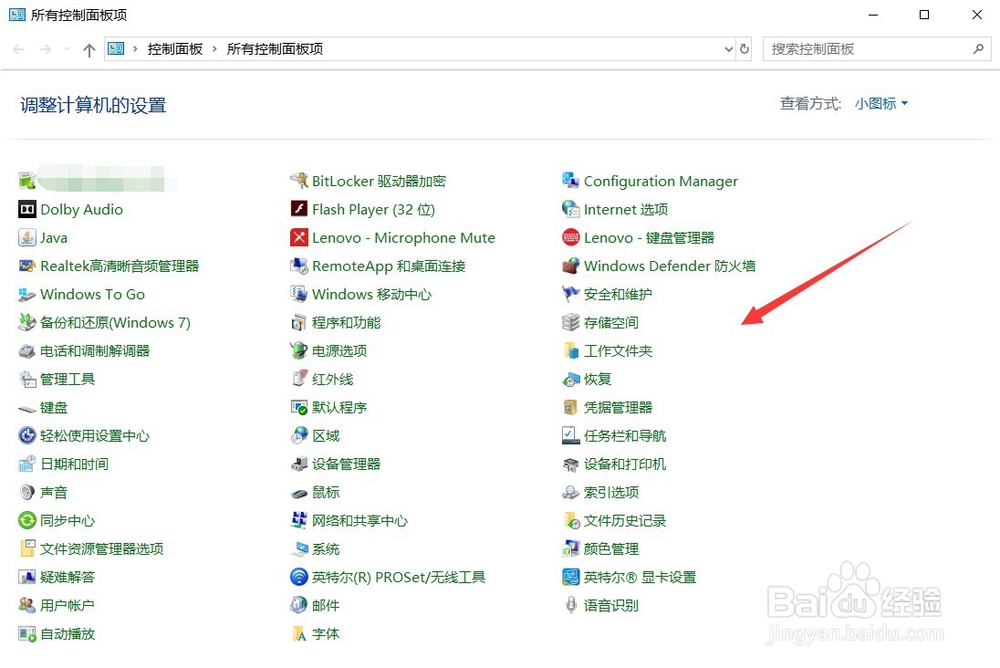The height and width of the screenshot is (668, 1000).
Task: Click in the 搜索控制面板 search field
Action: [x=877, y=49]
